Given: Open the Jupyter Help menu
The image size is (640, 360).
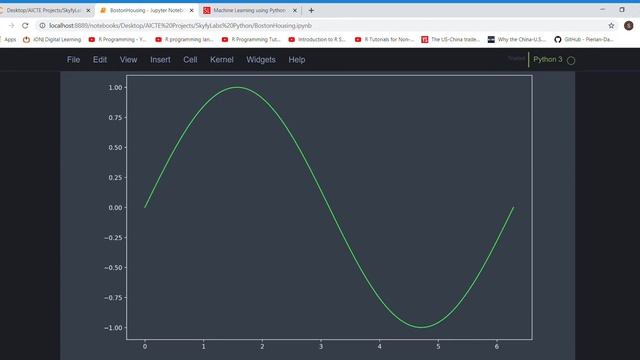Looking at the screenshot, I should point(297,60).
